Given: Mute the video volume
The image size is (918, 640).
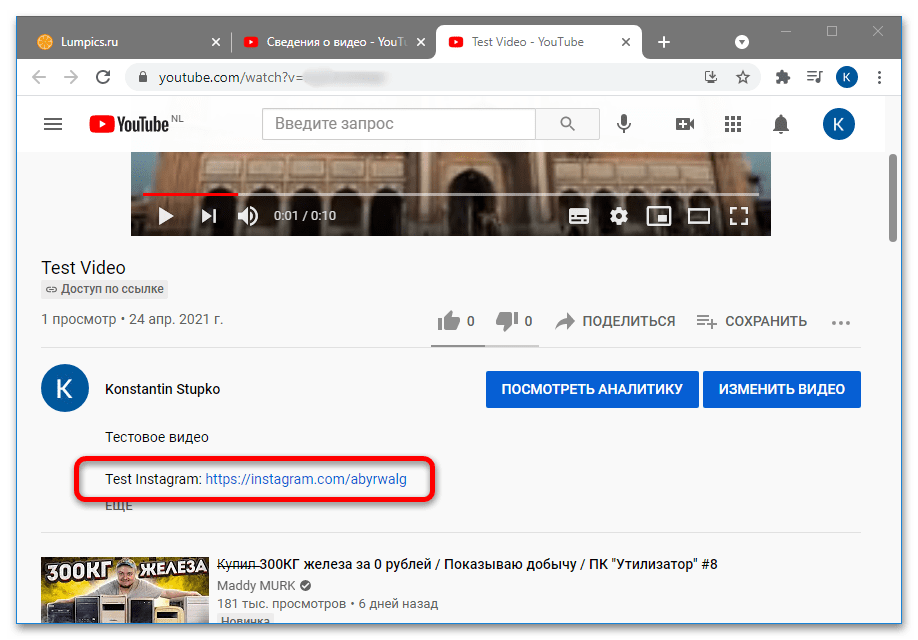Looking at the screenshot, I should (248, 216).
